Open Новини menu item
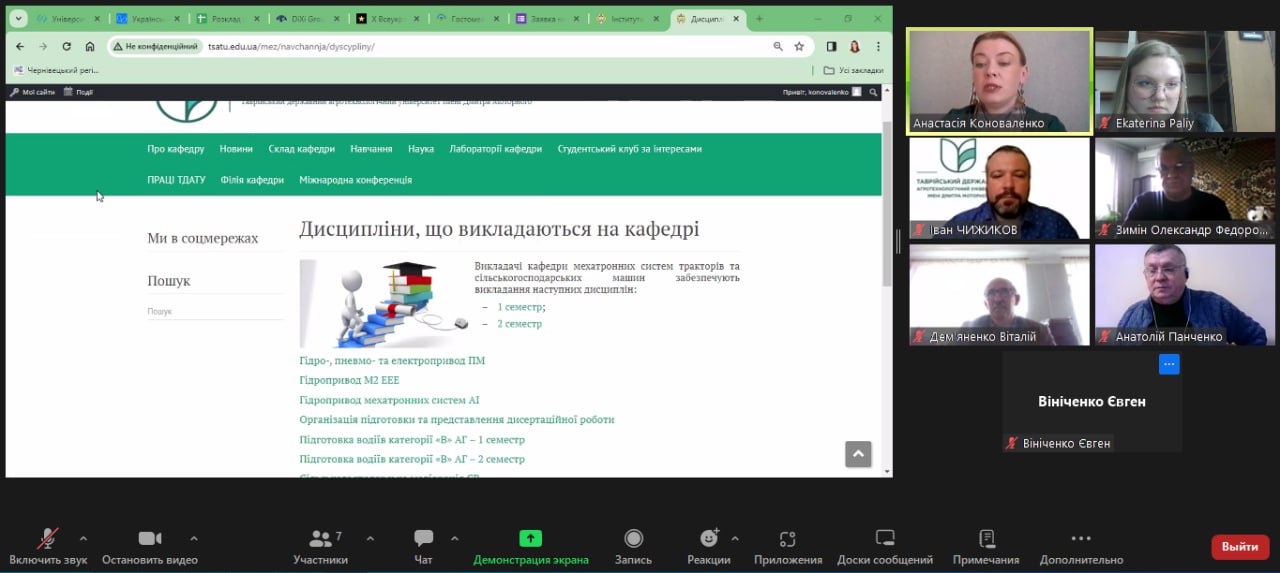The height and width of the screenshot is (573, 1280). point(236,149)
